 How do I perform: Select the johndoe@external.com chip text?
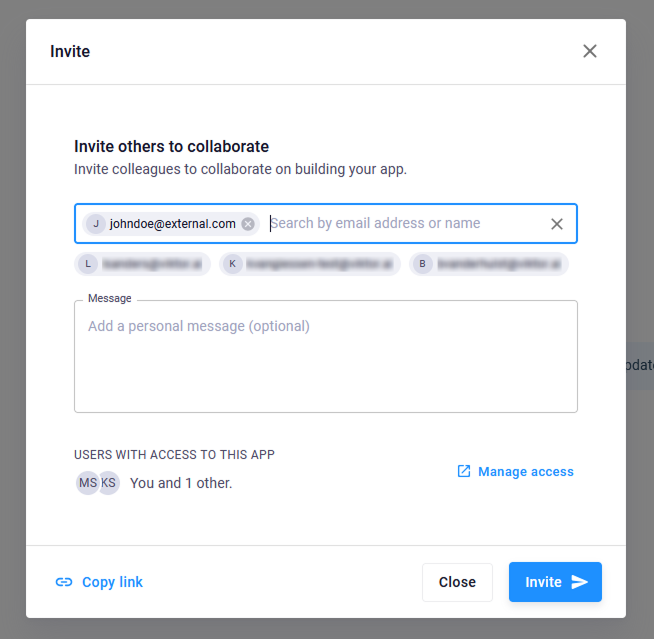tap(173, 224)
